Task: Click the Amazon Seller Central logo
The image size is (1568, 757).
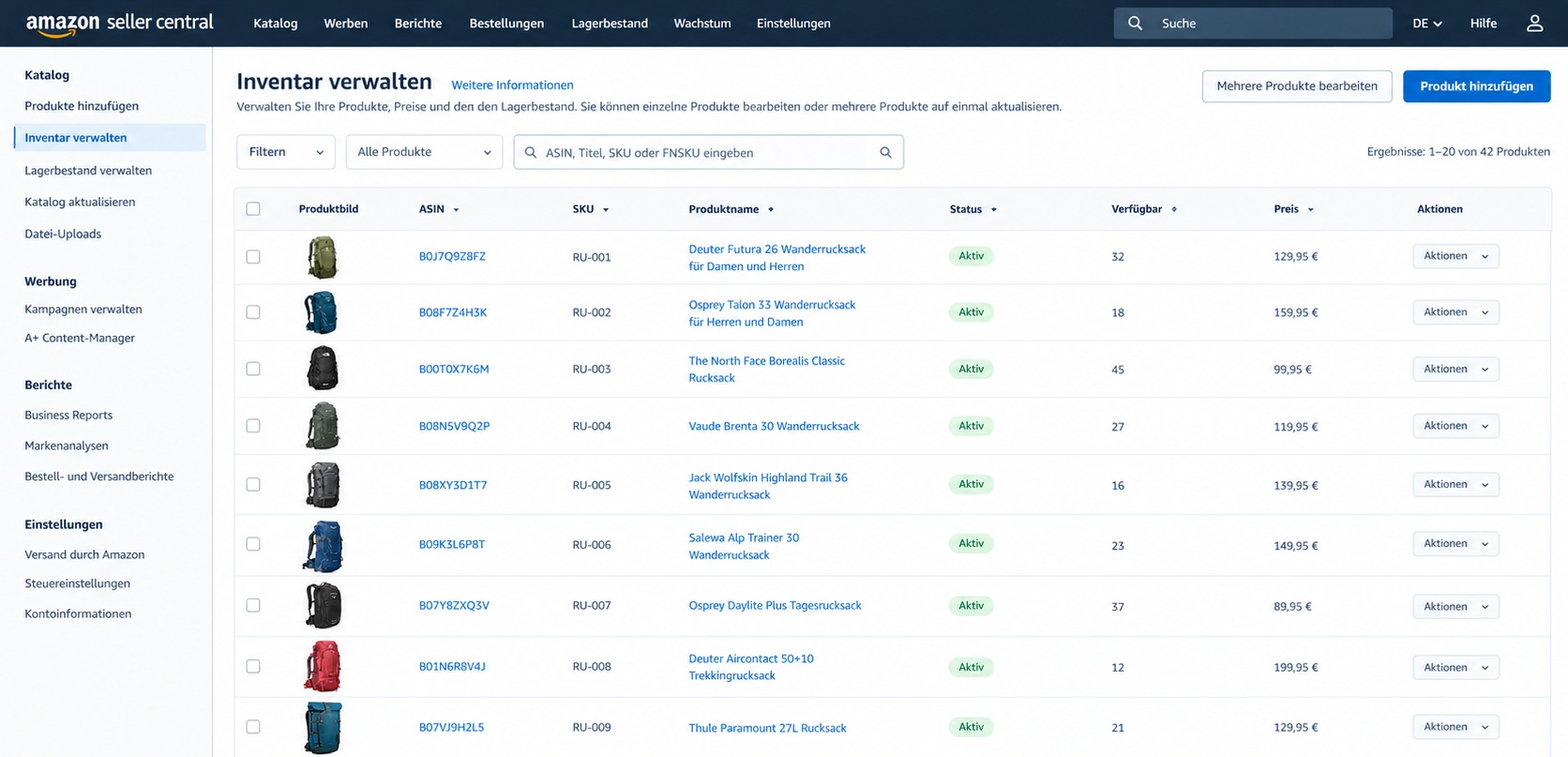Action: pos(119,23)
